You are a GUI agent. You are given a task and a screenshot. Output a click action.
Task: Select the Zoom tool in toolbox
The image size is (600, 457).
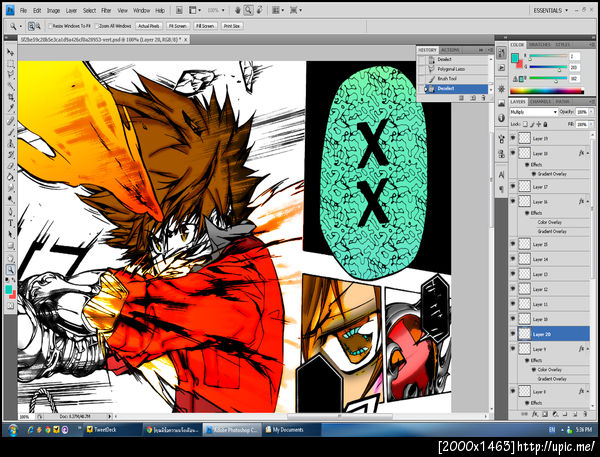(10, 269)
